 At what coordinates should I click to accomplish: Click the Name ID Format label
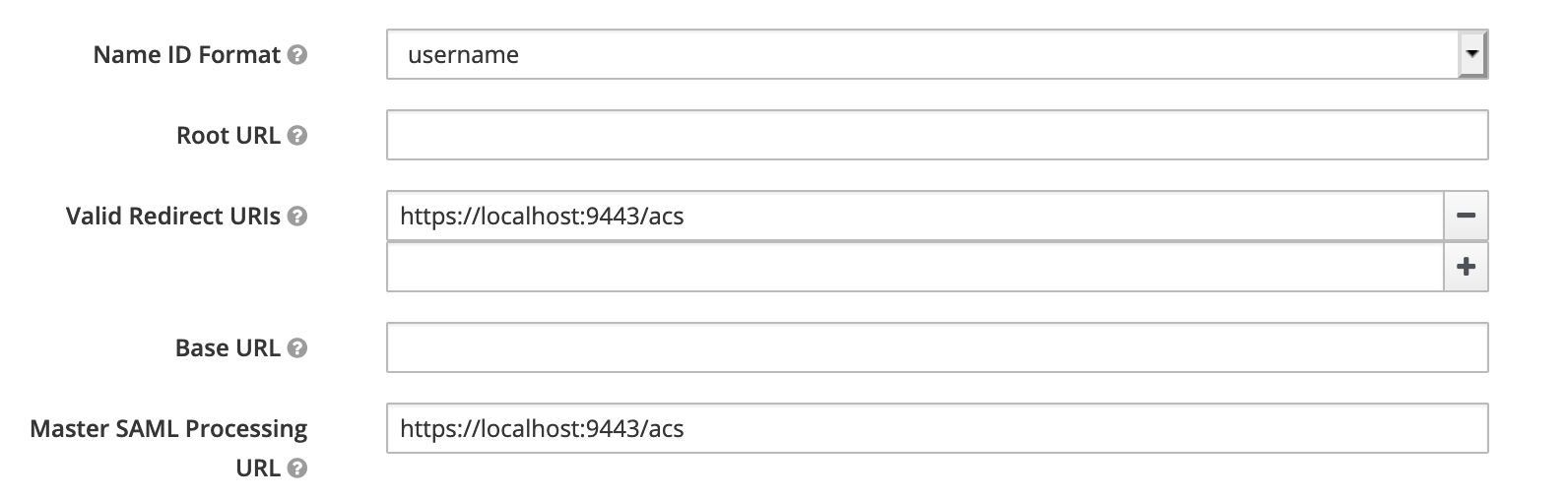(x=187, y=55)
